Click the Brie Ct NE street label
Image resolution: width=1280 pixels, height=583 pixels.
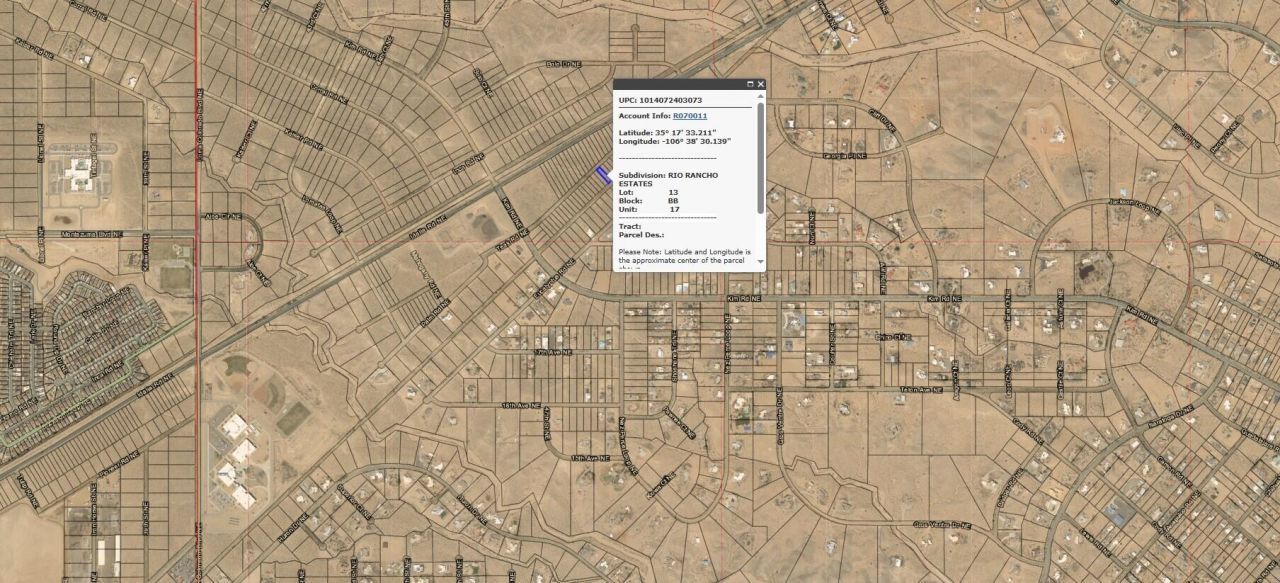point(893,337)
